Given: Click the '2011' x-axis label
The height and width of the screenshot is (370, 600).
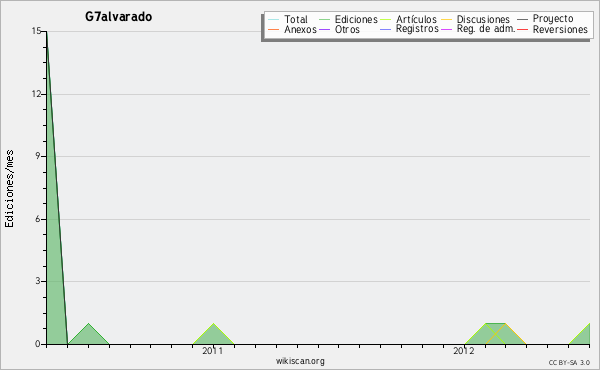Looking at the screenshot, I should [x=212, y=351].
